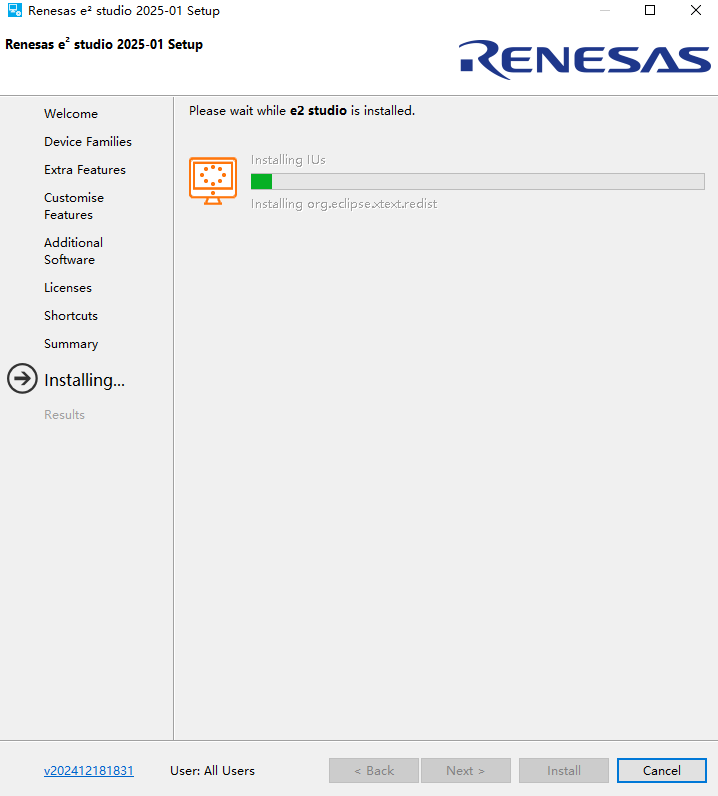Select the Shortcuts step
718x796 pixels.
71,316
